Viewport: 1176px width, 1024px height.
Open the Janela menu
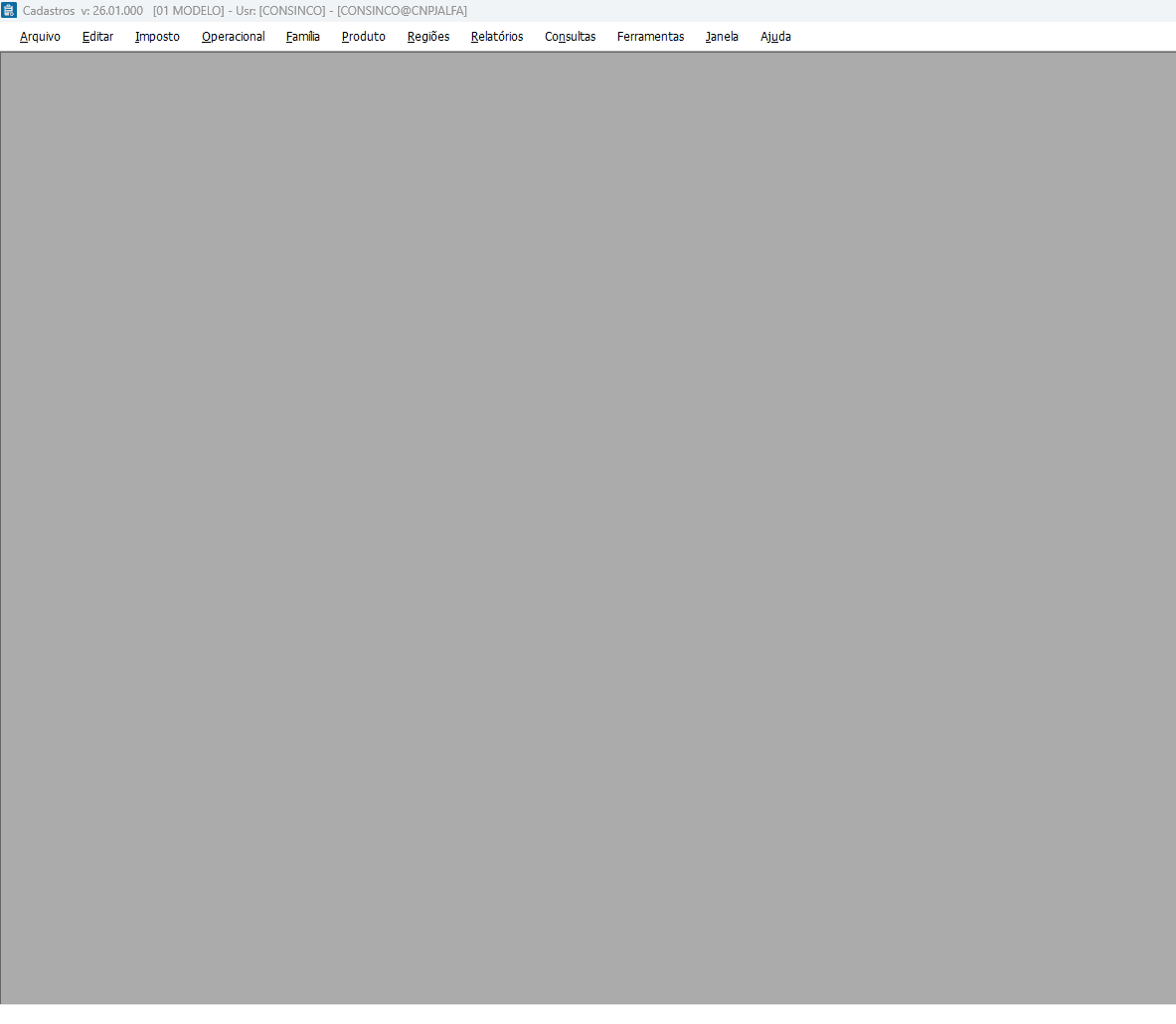click(x=723, y=37)
